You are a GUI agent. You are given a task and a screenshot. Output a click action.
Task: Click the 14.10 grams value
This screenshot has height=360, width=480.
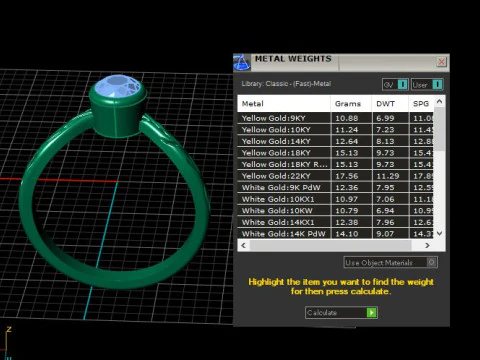click(x=347, y=234)
